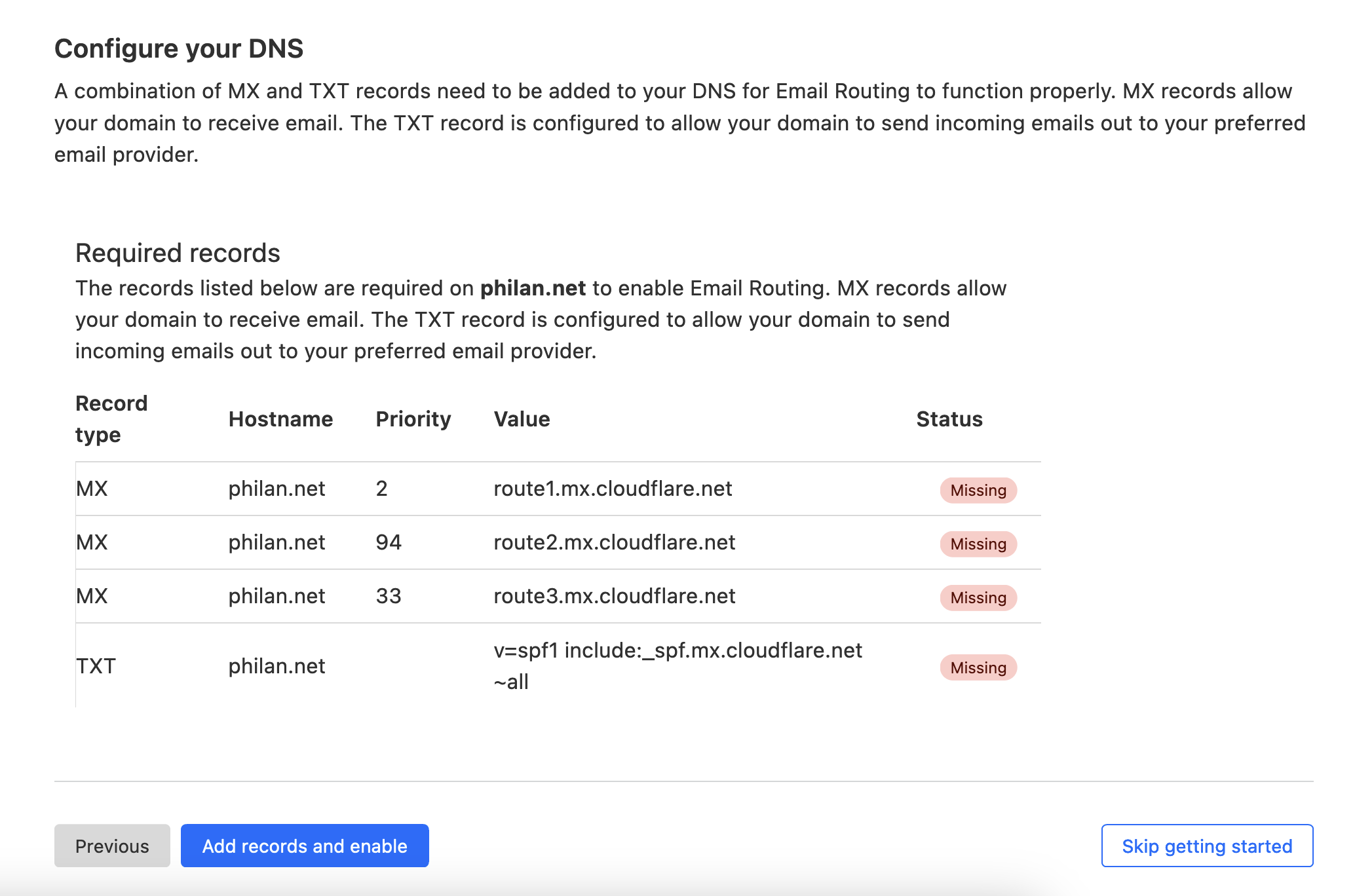This screenshot has width=1355, height=896.
Task: Click the Record type column header
Action: pyautogui.click(x=111, y=419)
